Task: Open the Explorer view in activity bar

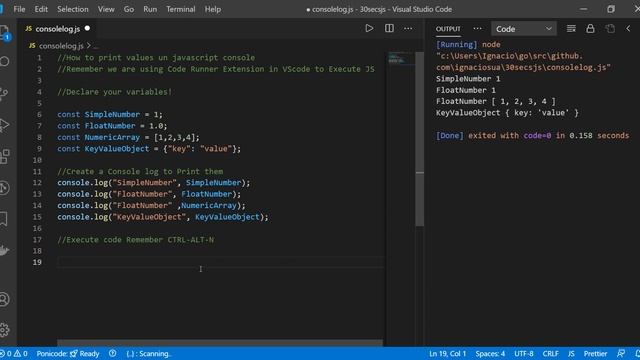Action: [4, 31]
